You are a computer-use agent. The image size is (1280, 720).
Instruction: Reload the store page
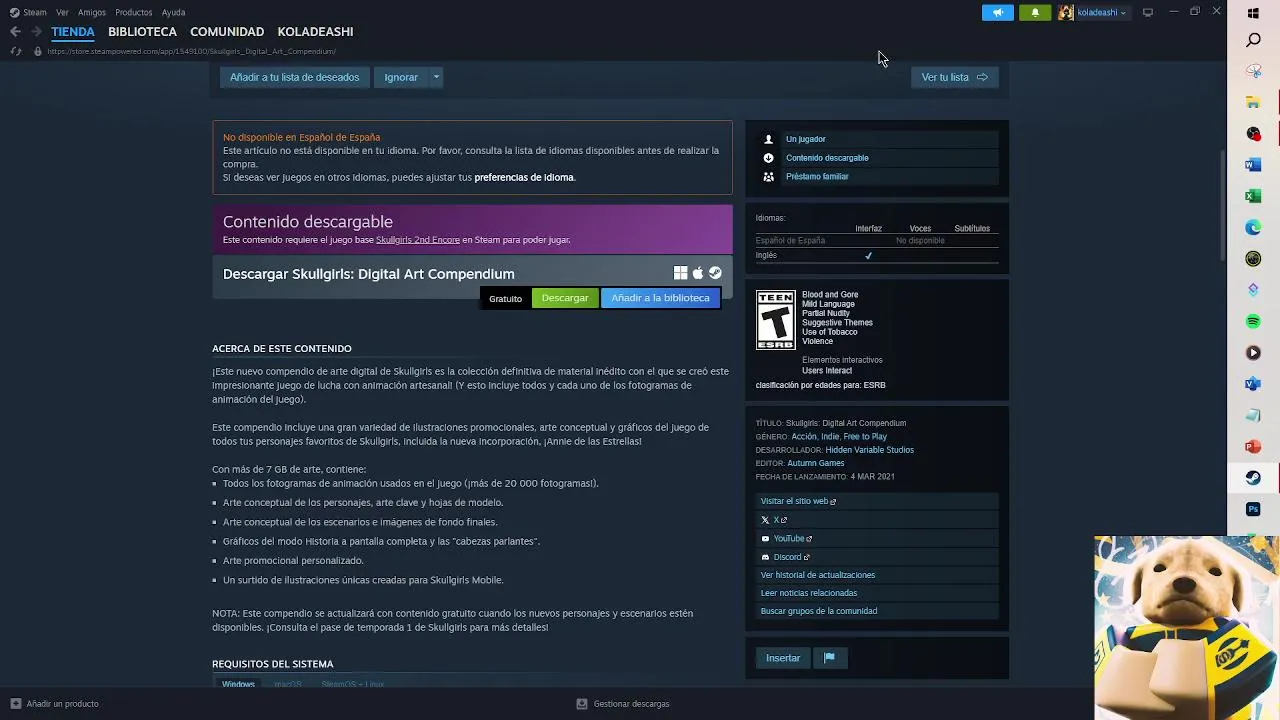(15, 51)
